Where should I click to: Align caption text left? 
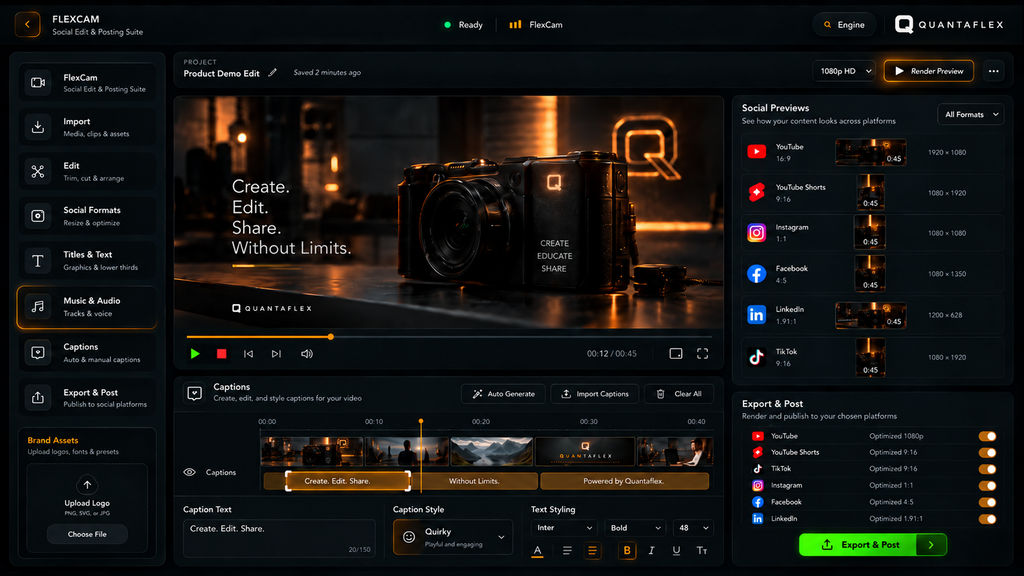coord(567,551)
